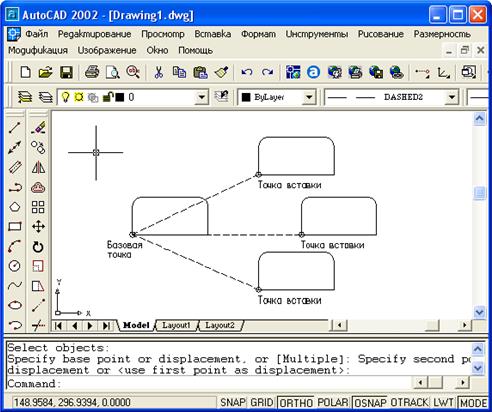Toggle GRID display in status bar
Image resolution: width=492 pixels, height=412 pixels.
pyautogui.click(x=262, y=403)
